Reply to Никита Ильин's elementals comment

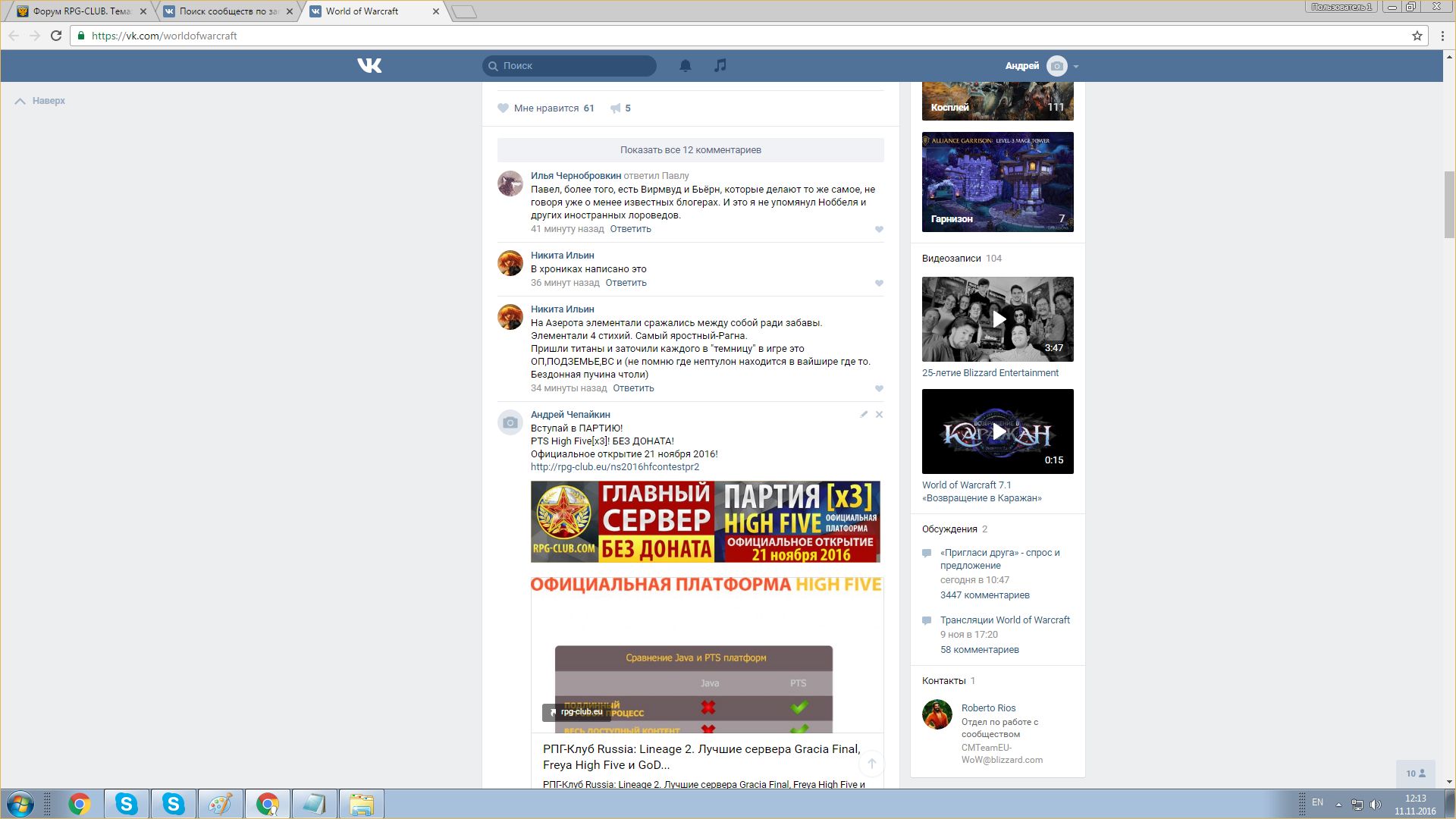point(633,388)
